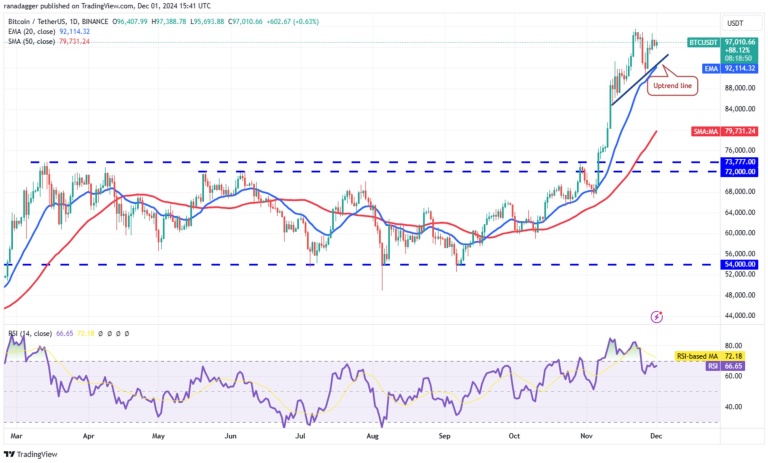Click the Aug label on time axis
The height and width of the screenshot is (463, 768).
point(374,436)
